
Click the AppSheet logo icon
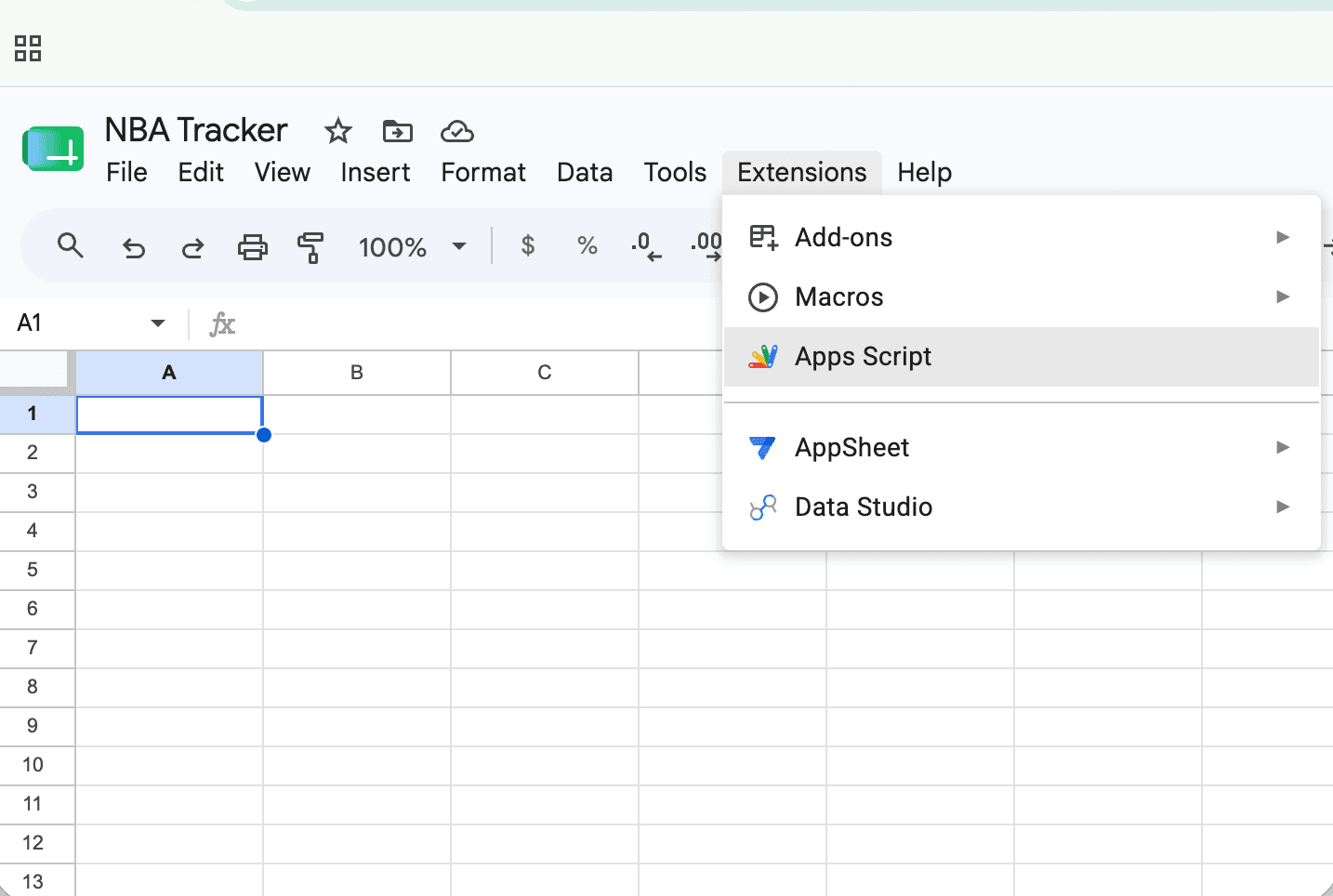click(x=763, y=448)
